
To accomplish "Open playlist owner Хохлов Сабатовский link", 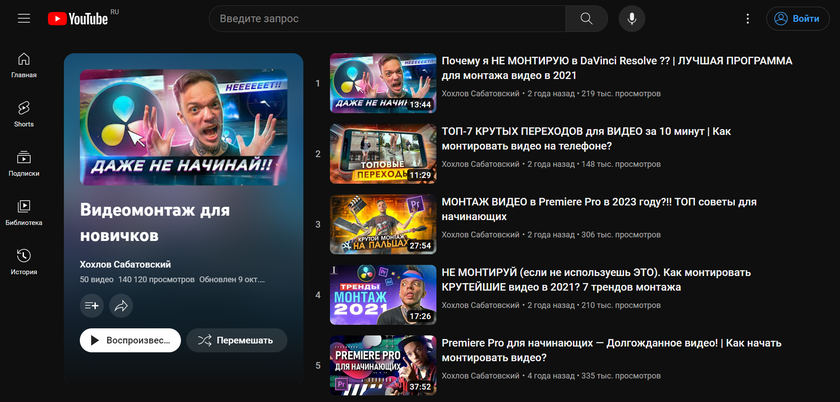I will pos(125,264).
